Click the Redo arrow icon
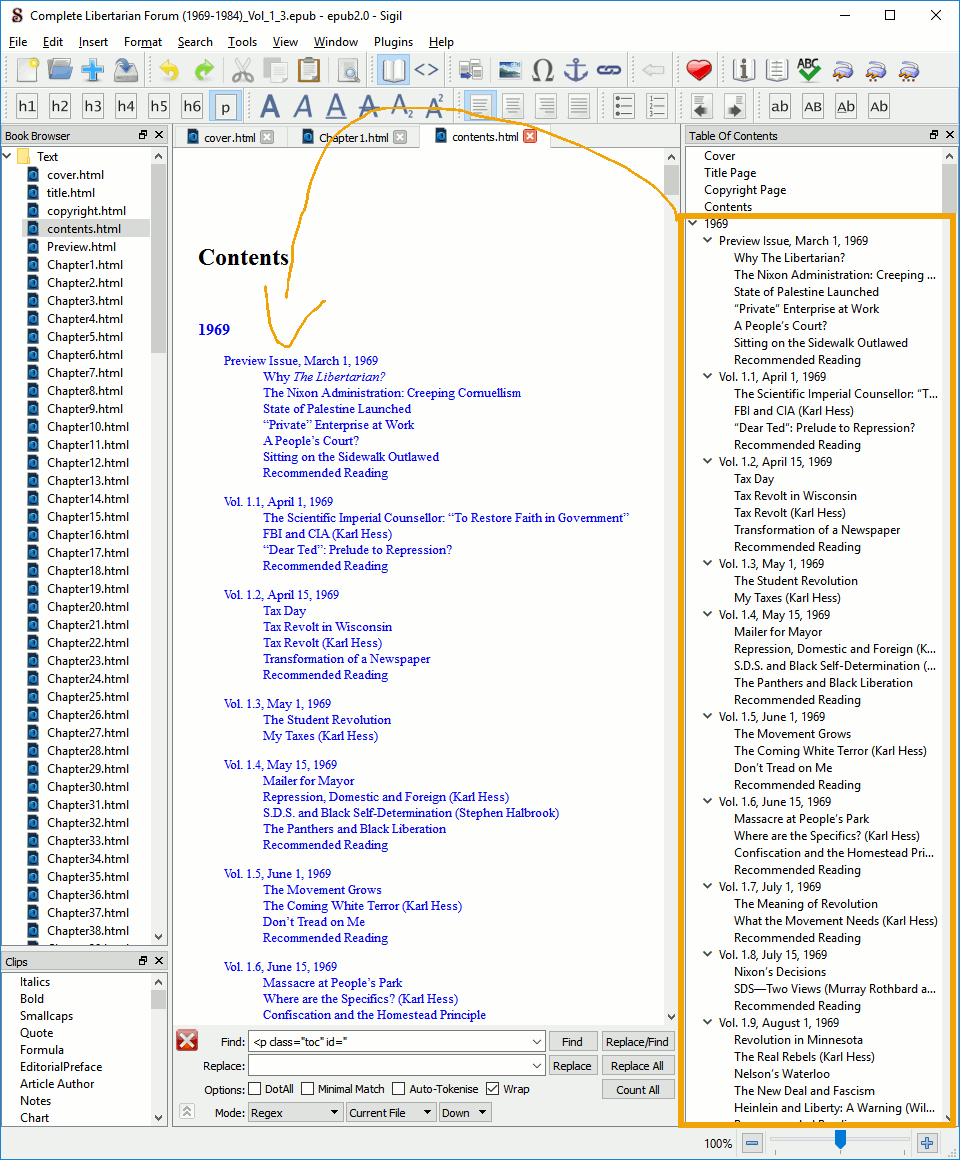Image resolution: width=960 pixels, height=1160 pixels. tap(203, 70)
